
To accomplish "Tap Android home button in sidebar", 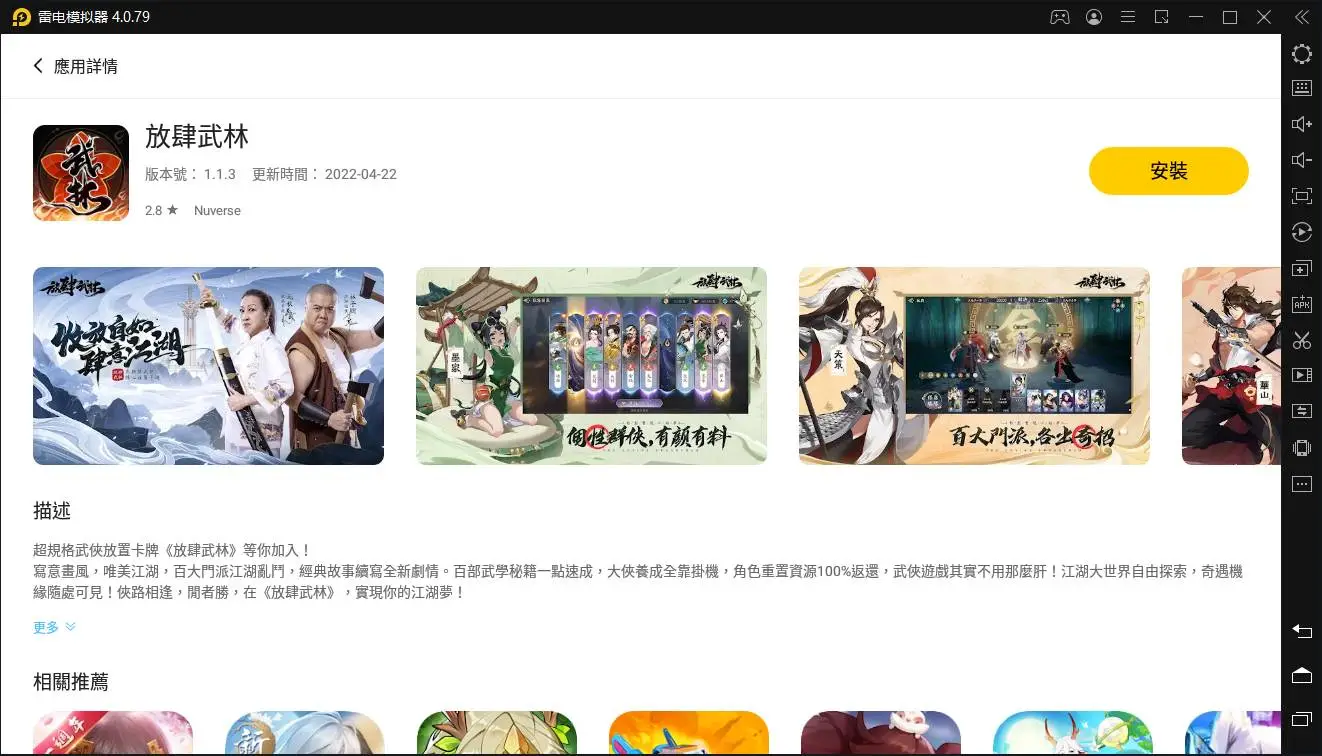I will (1301, 675).
